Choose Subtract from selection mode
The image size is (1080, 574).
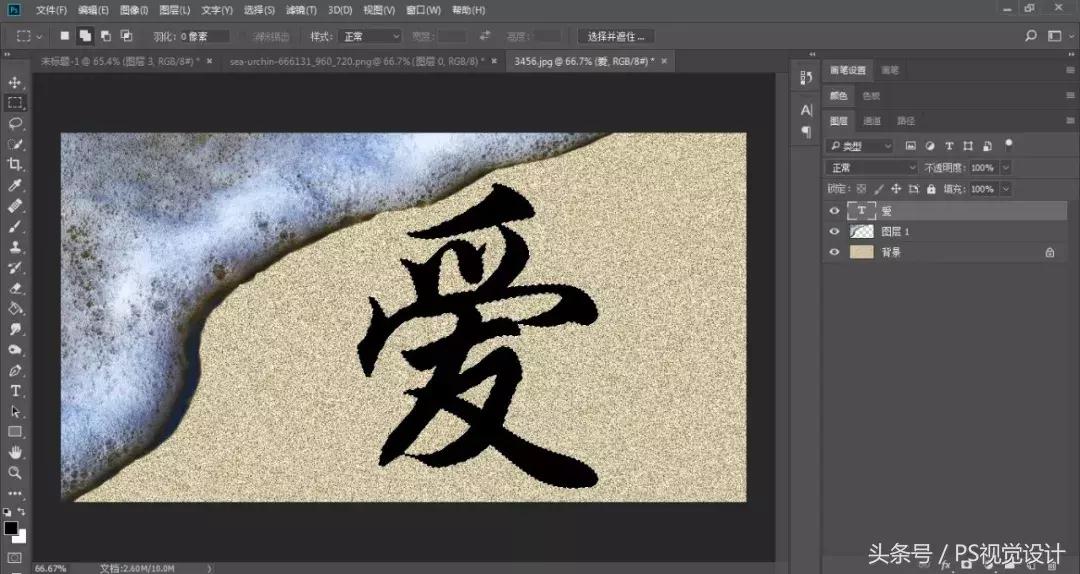105,36
